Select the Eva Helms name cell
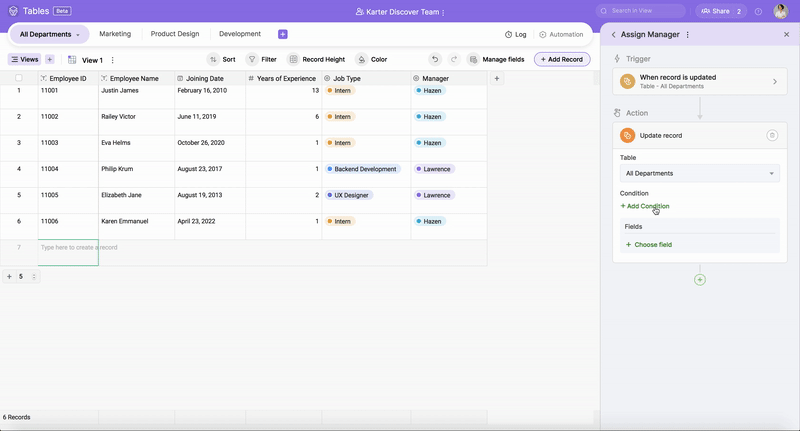Screen dimensions: 800x431 [x=136, y=148]
